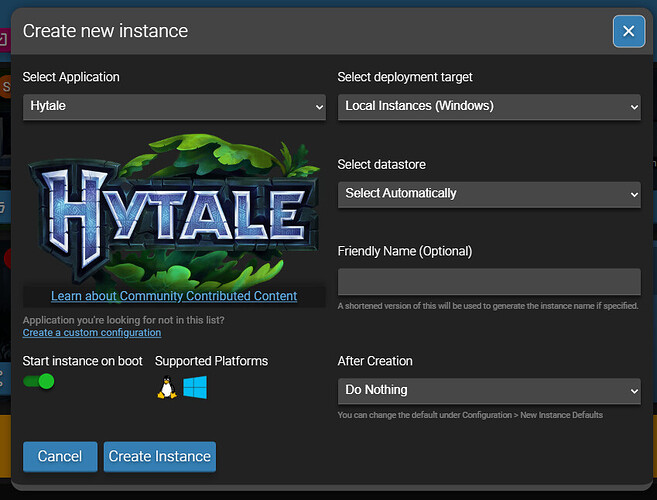The image size is (657, 500).
Task: Open the Select Application dropdown showing Hytale
Action: 174,106
